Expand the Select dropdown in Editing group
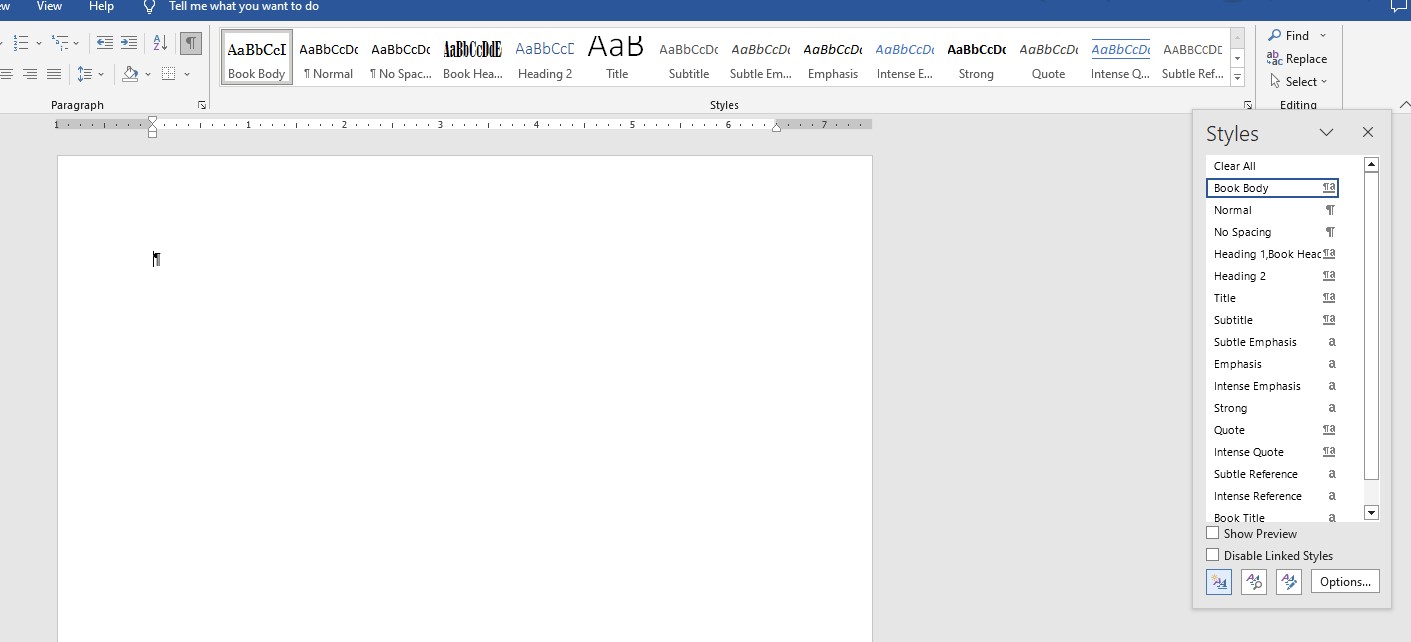The height and width of the screenshot is (642, 1411). [1299, 82]
